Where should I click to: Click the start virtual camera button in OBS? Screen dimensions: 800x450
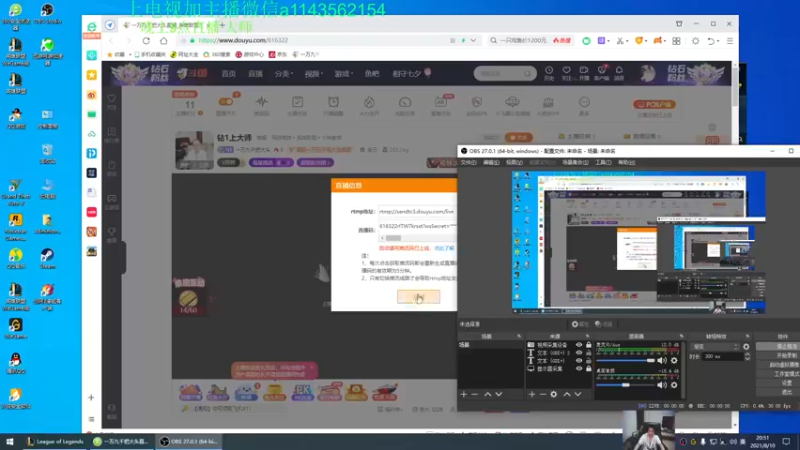pyautogui.click(x=778, y=365)
